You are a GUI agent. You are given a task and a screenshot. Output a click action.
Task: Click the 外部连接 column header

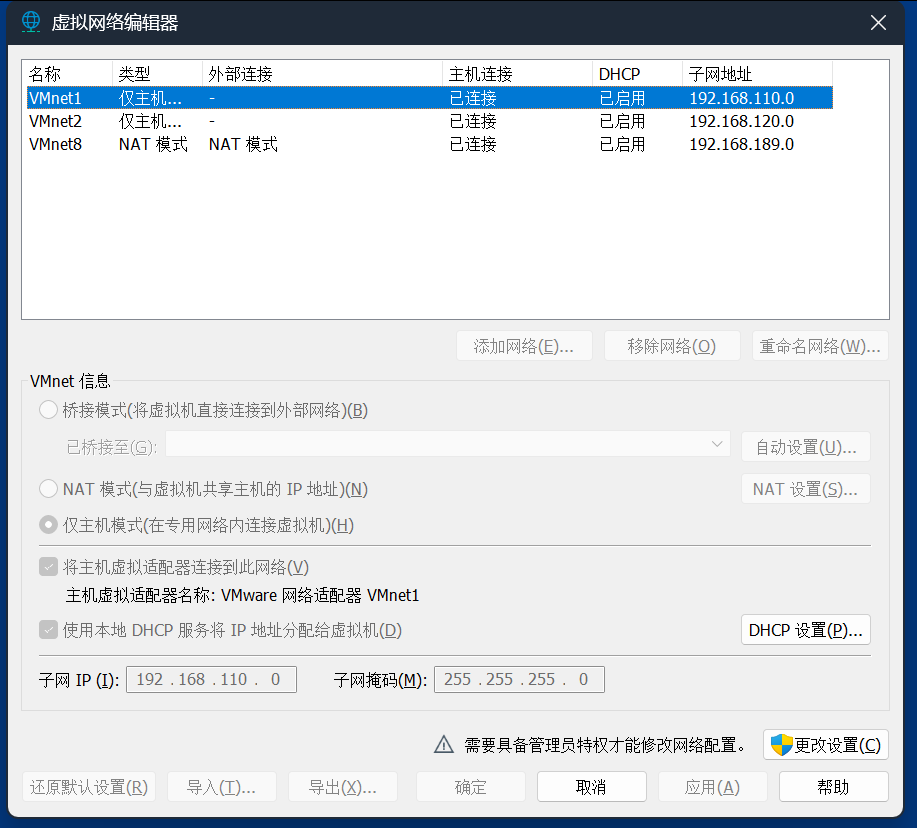point(322,74)
